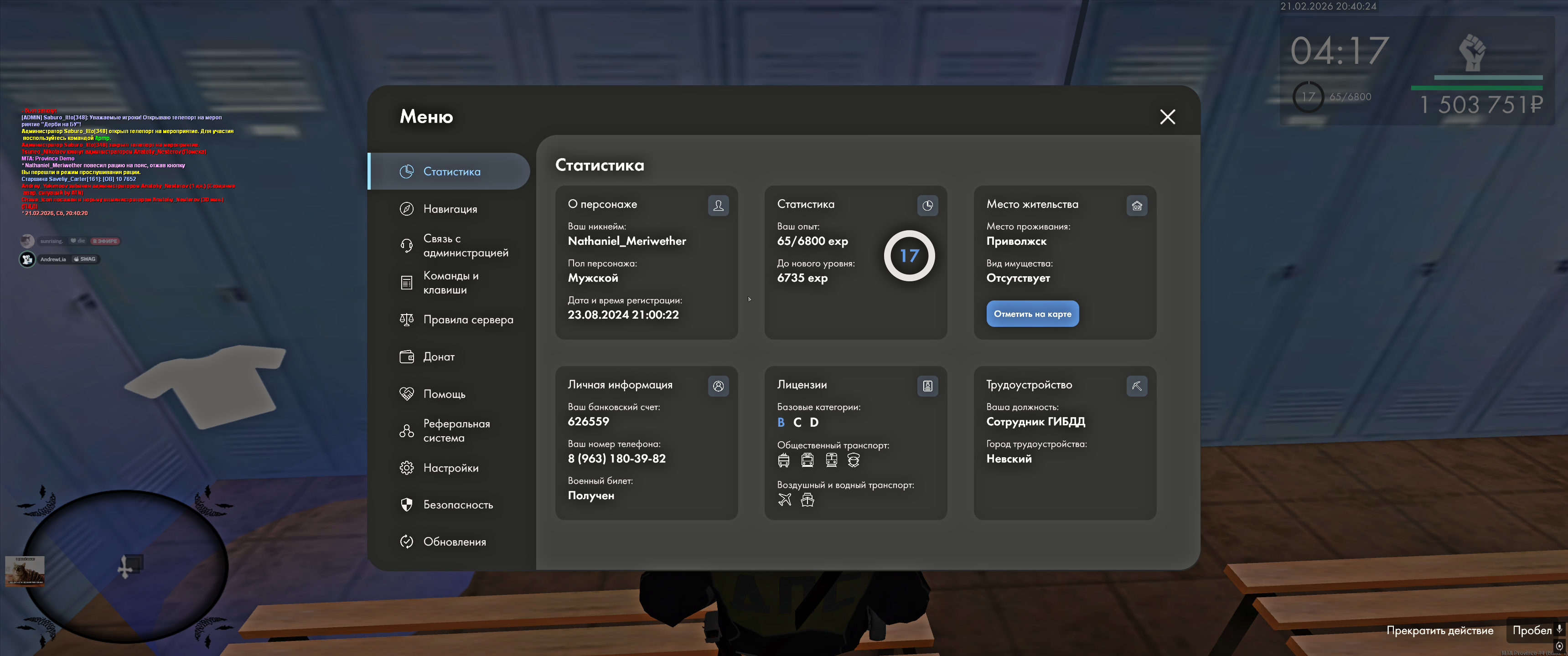1568x656 pixels.
Task: Select the B license category
Action: point(781,422)
